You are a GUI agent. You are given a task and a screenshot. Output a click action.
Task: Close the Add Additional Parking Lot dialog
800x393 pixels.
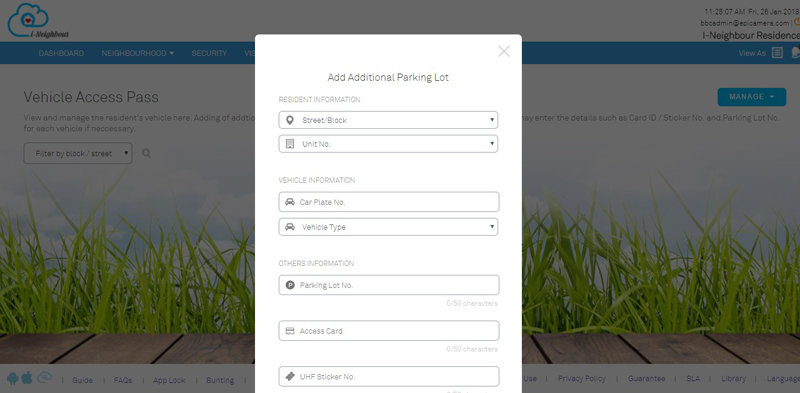(504, 51)
